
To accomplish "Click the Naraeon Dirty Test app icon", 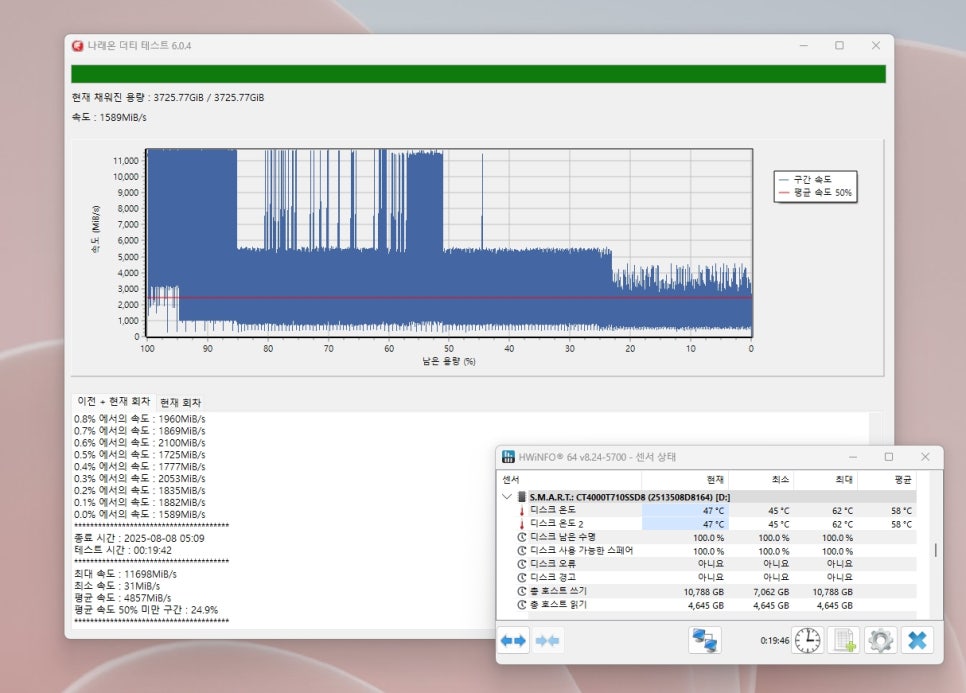I will pos(78,46).
